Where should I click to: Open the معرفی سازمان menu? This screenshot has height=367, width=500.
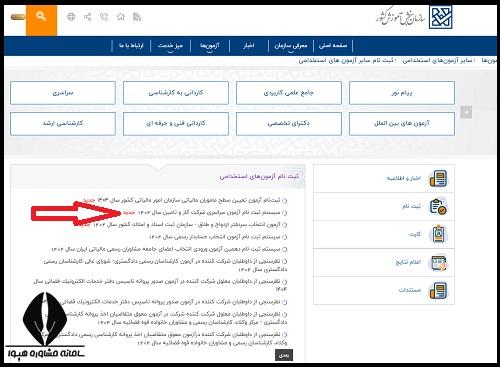pos(291,46)
